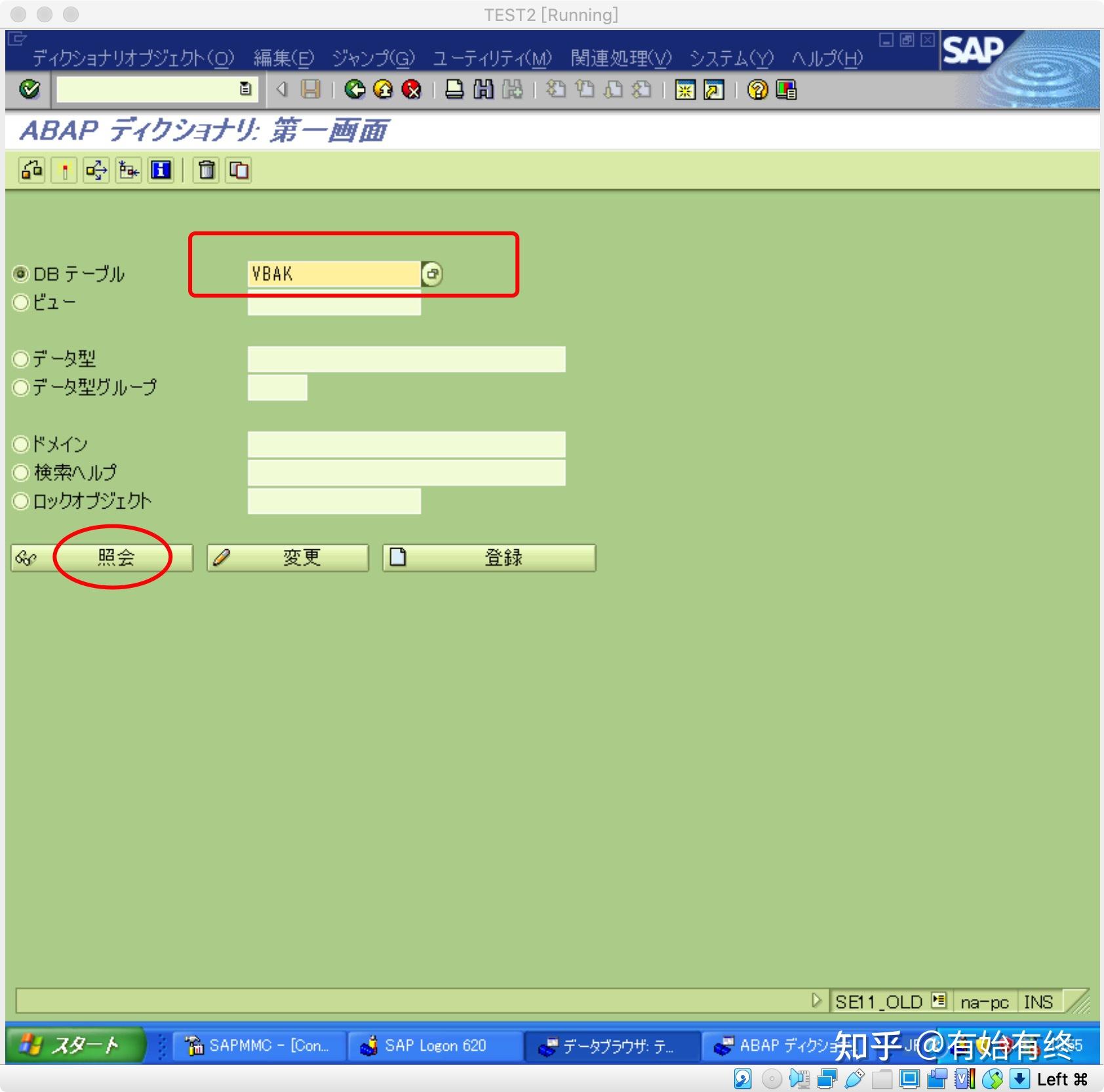The image size is (1104, 1092).
Task: Open the システム(Y) menu
Action: (x=730, y=58)
